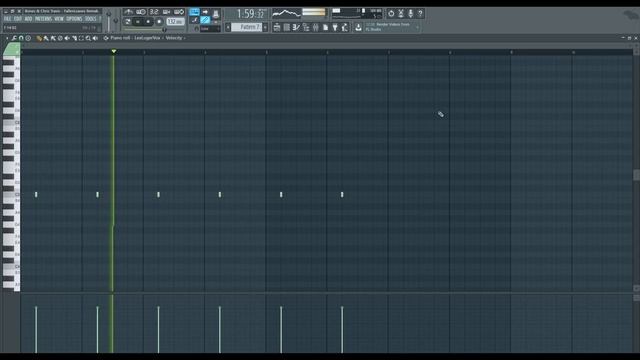Expand the news panel arrow at right
640x360 pixels.
[x=417, y=27]
